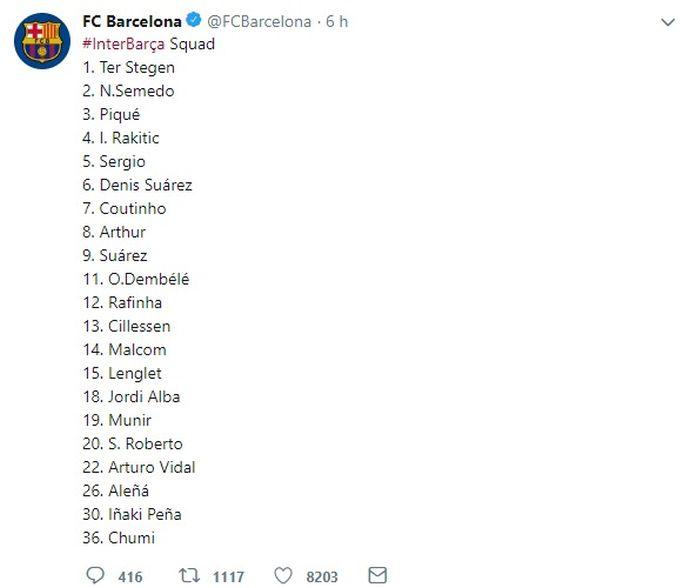The image size is (690, 588).
Task: Click the retweet arrows icon
Action: 189,575
